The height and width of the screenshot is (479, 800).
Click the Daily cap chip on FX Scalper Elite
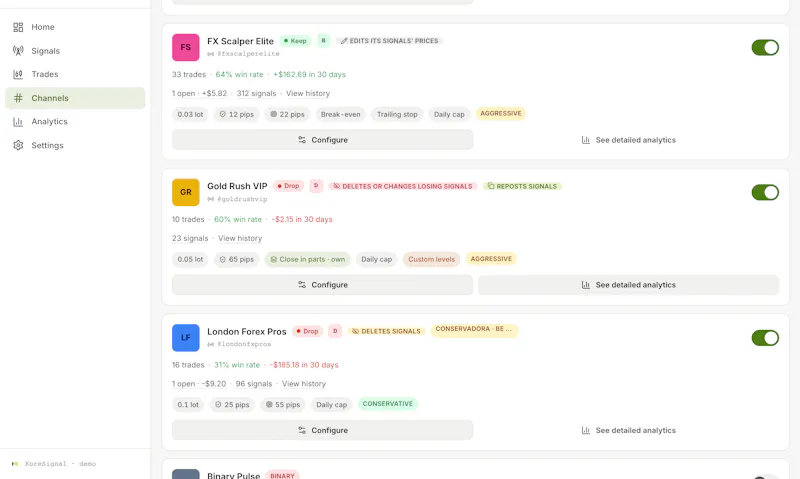coord(449,114)
